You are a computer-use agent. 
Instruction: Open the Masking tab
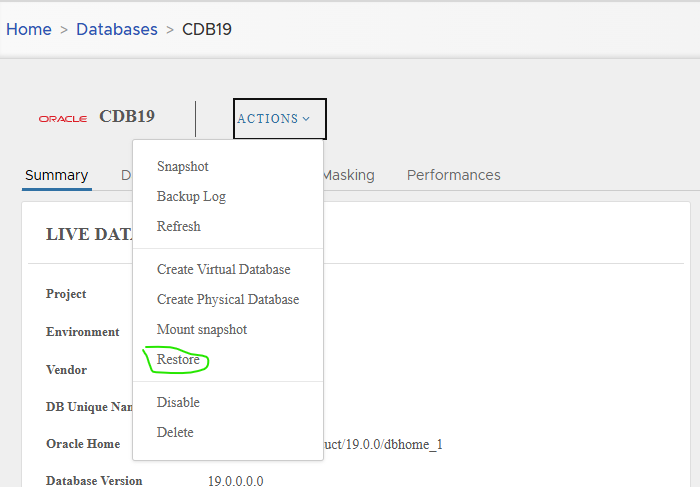pyautogui.click(x=347, y=175)
